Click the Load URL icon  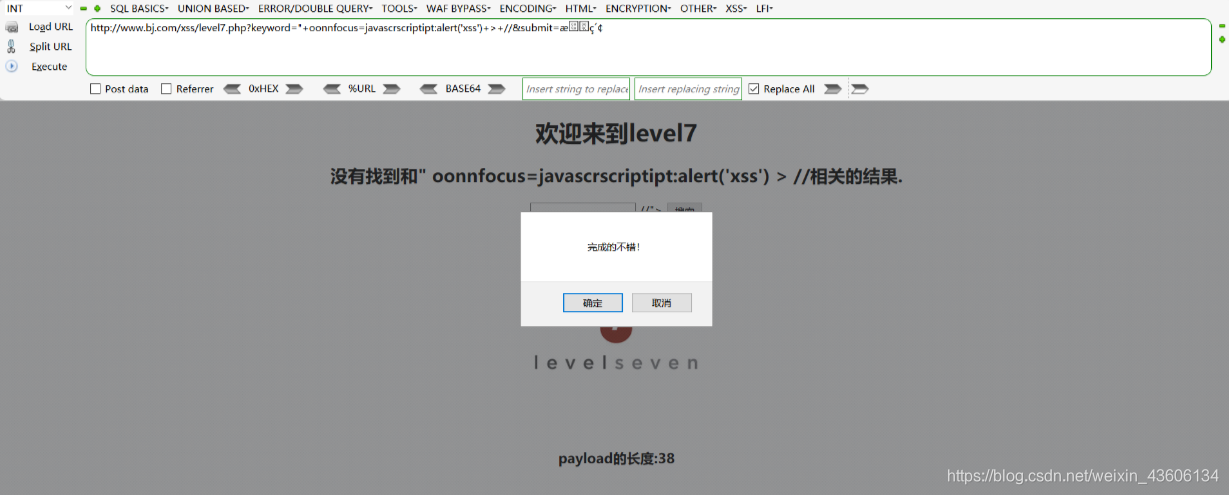(x=12, y=27)
